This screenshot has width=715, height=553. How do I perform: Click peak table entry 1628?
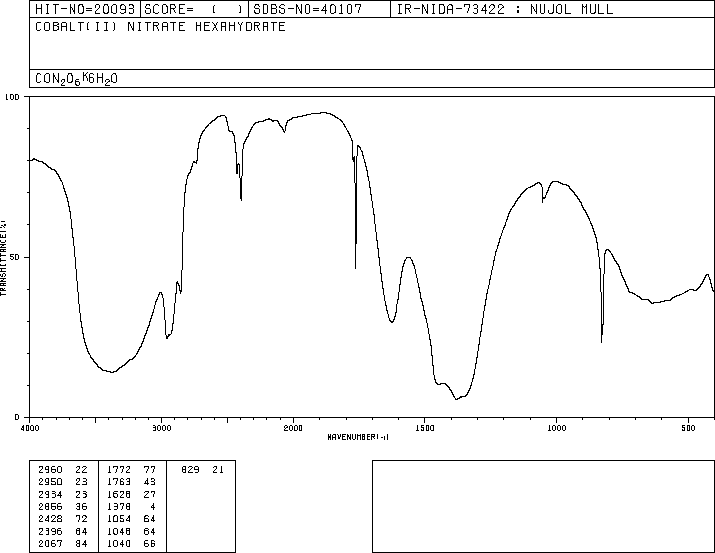119,495
